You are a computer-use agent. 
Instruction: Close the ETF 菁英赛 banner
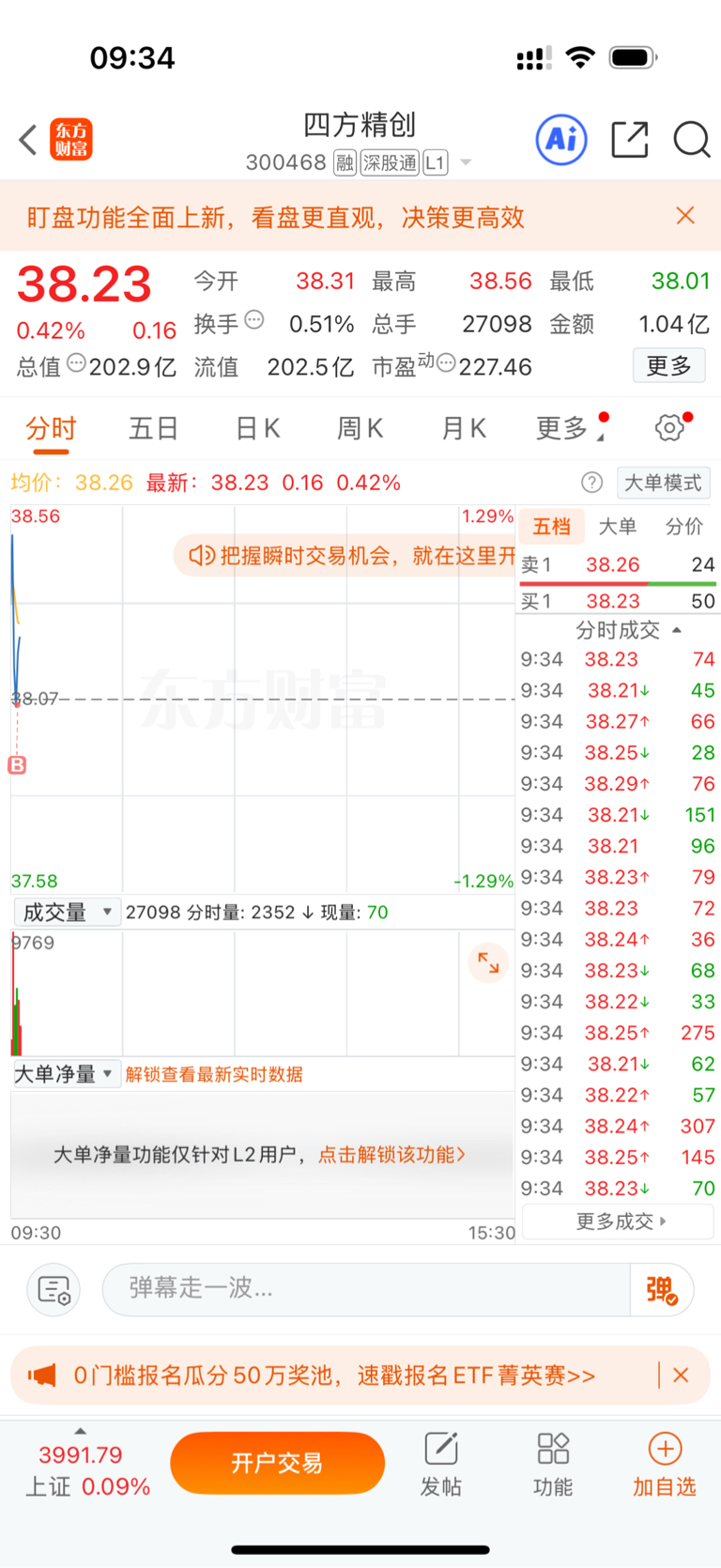coord(682,1376)
